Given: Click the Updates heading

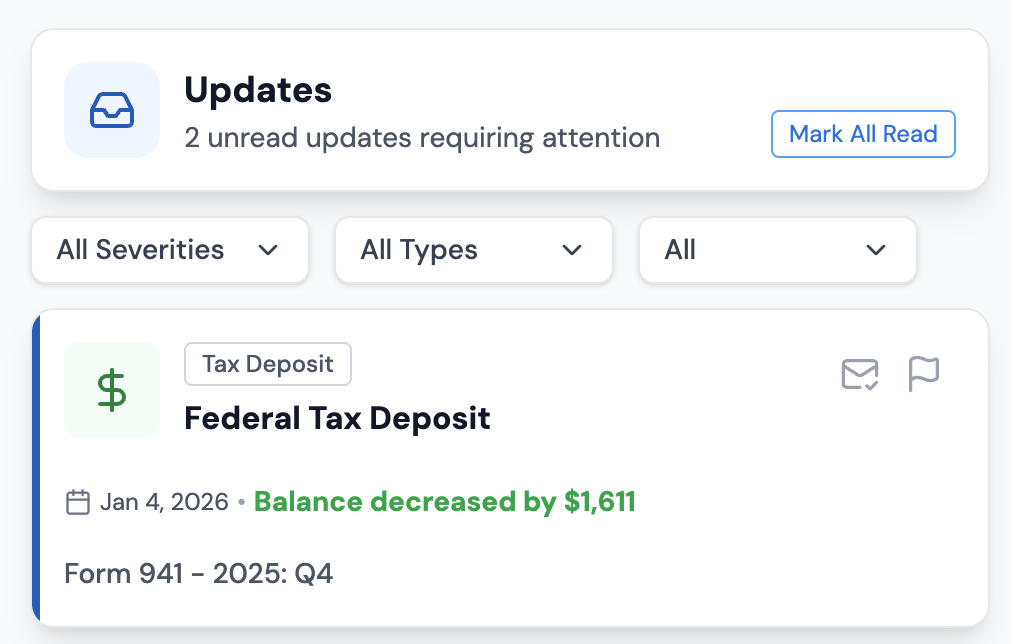Looking at the screenshot, I should pos(257,89).
